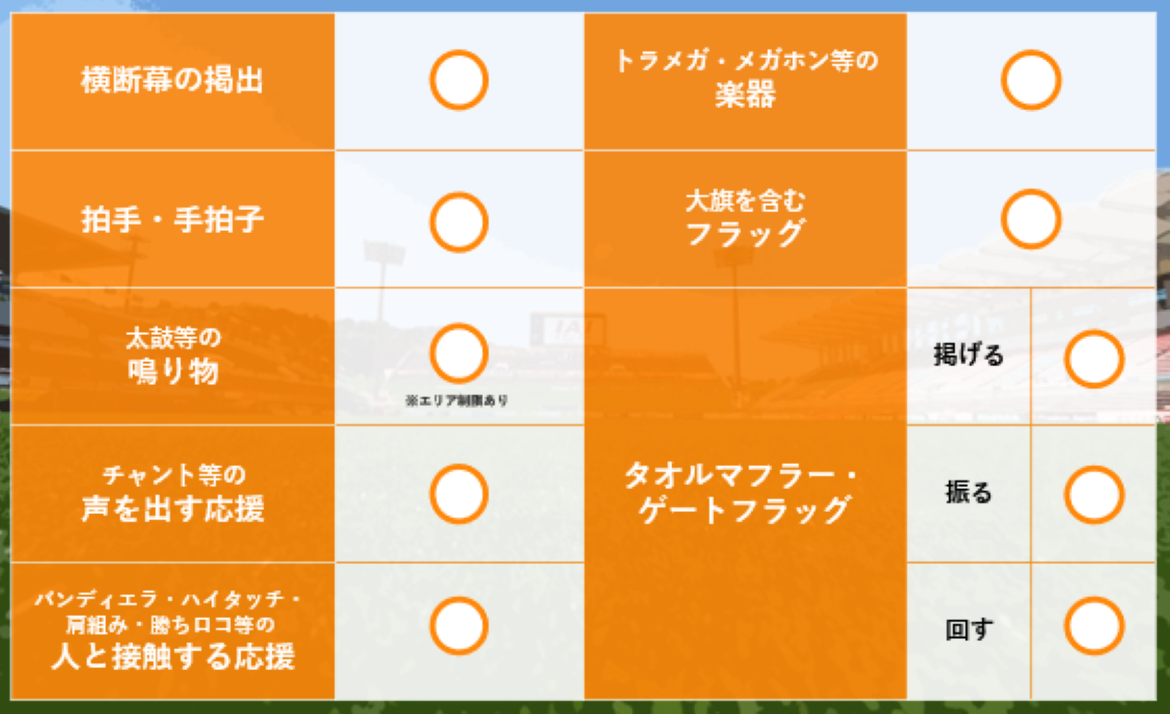This screenshot has width=1170, height=714.
Task: Click the circle next to 大旗を含むフラッグ
Action: pos(1031,219)
